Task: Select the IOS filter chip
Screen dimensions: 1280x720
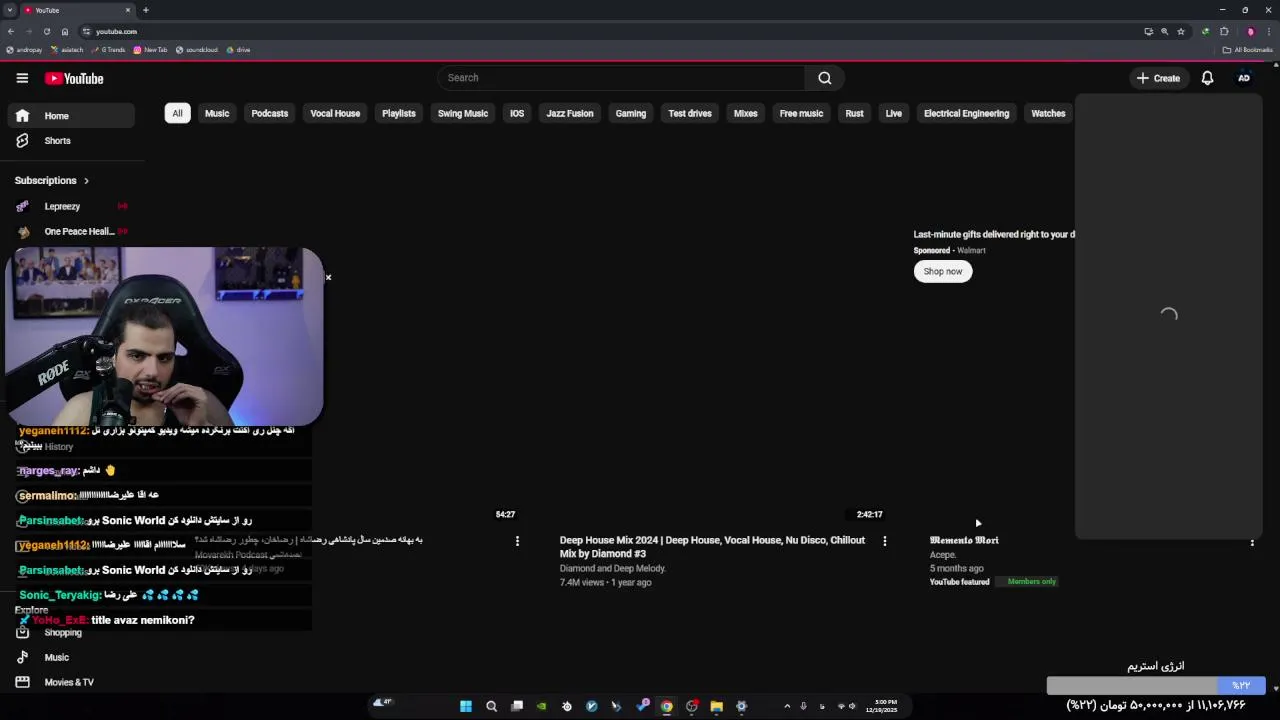Action: click(517, 114)
